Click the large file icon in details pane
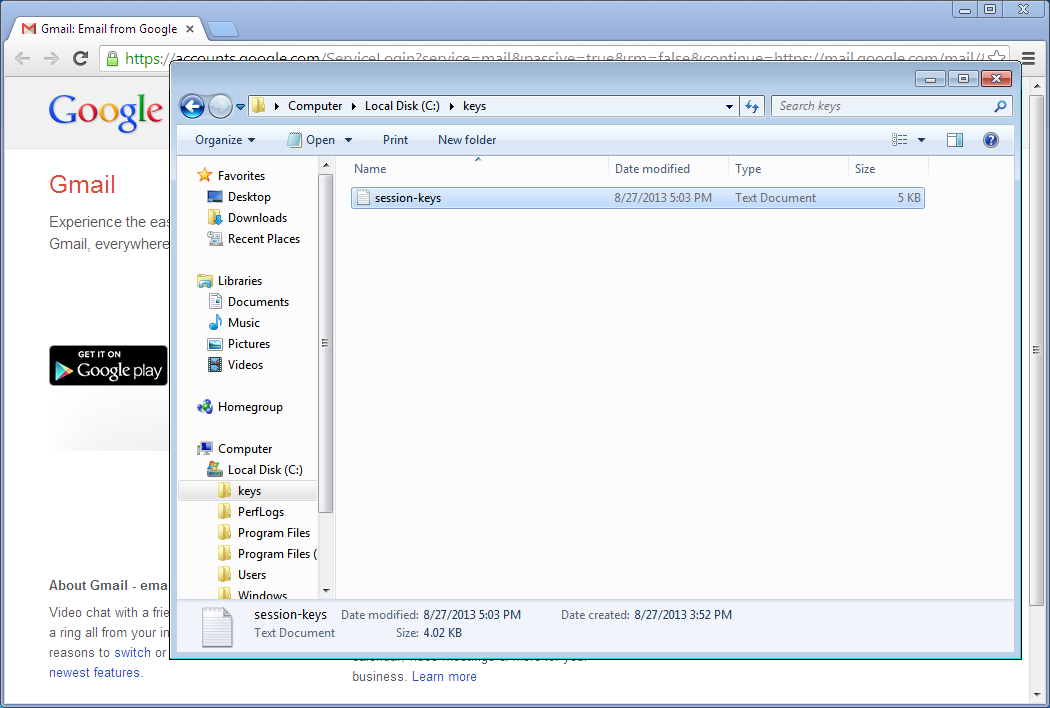1050x708 pixels. (217, 627)
